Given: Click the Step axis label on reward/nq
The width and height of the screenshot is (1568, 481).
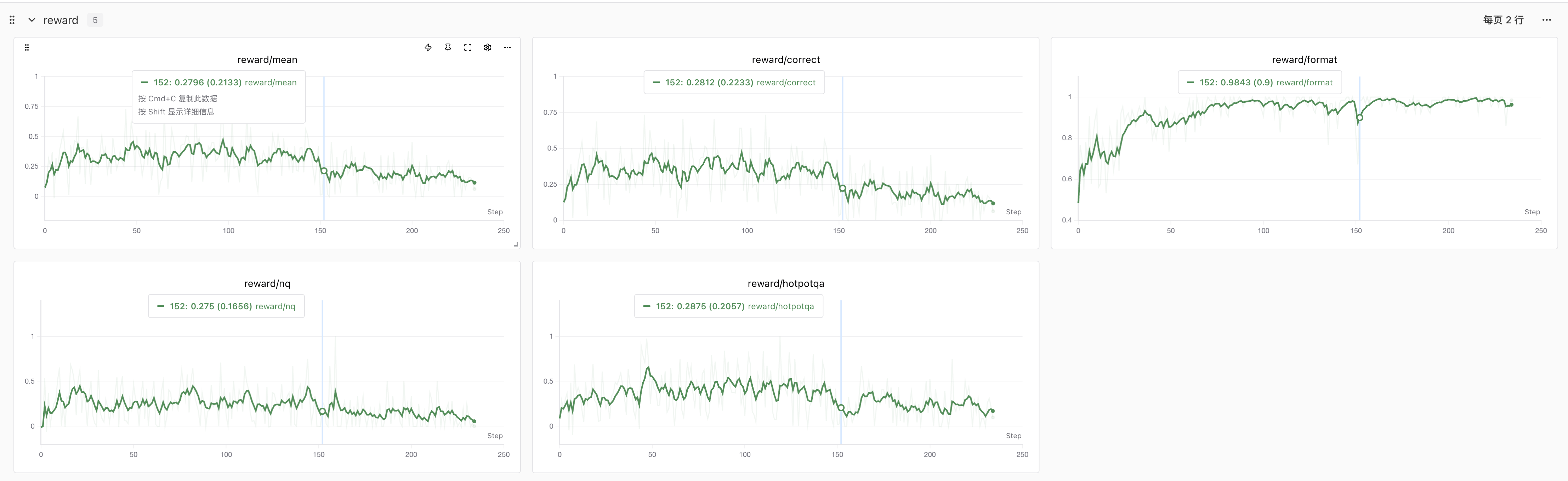Looking at the screenshot, I should click(495, 436).
